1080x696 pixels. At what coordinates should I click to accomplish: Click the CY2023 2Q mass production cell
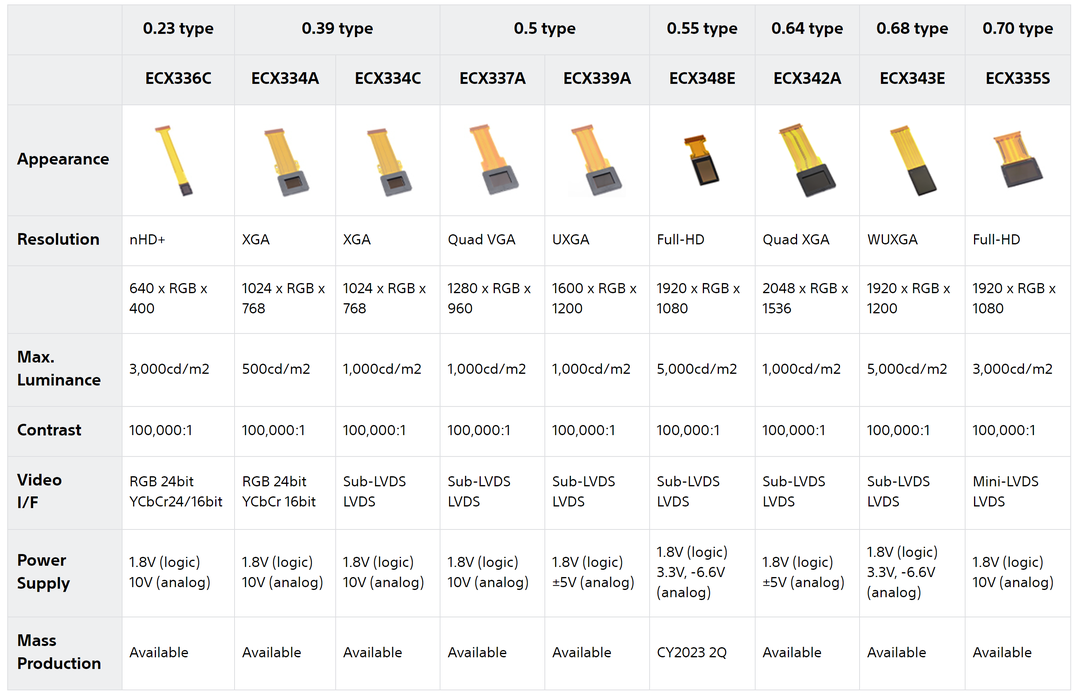[x=692, y=652]
